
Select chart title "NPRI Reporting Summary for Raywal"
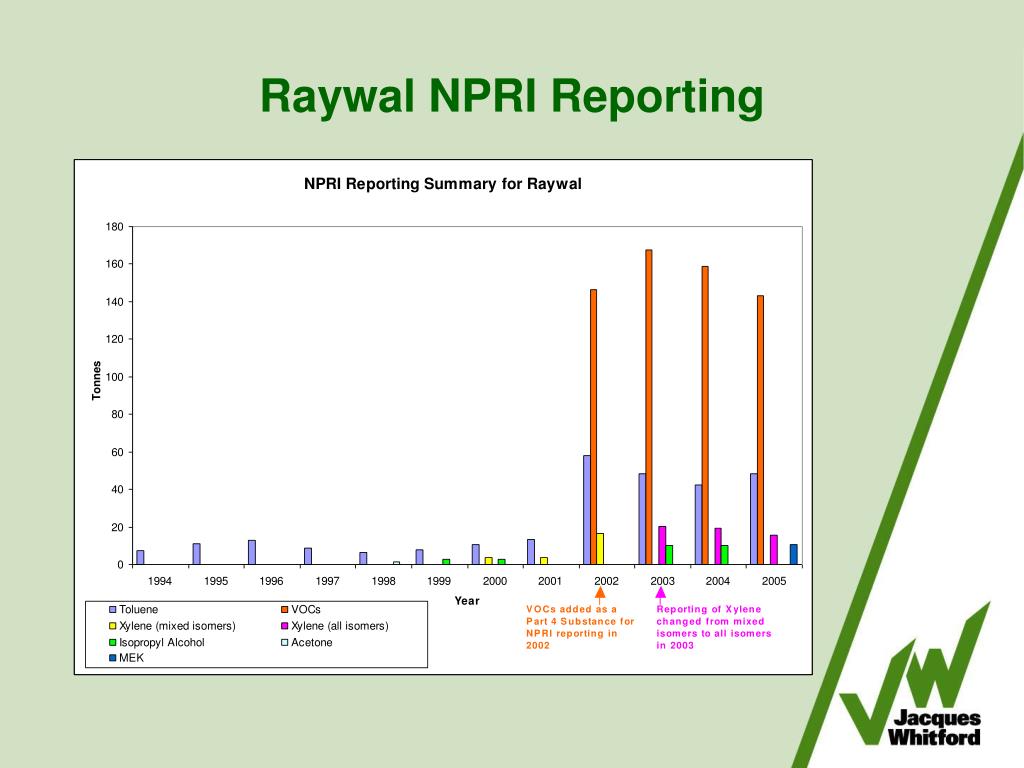point(443,184)
